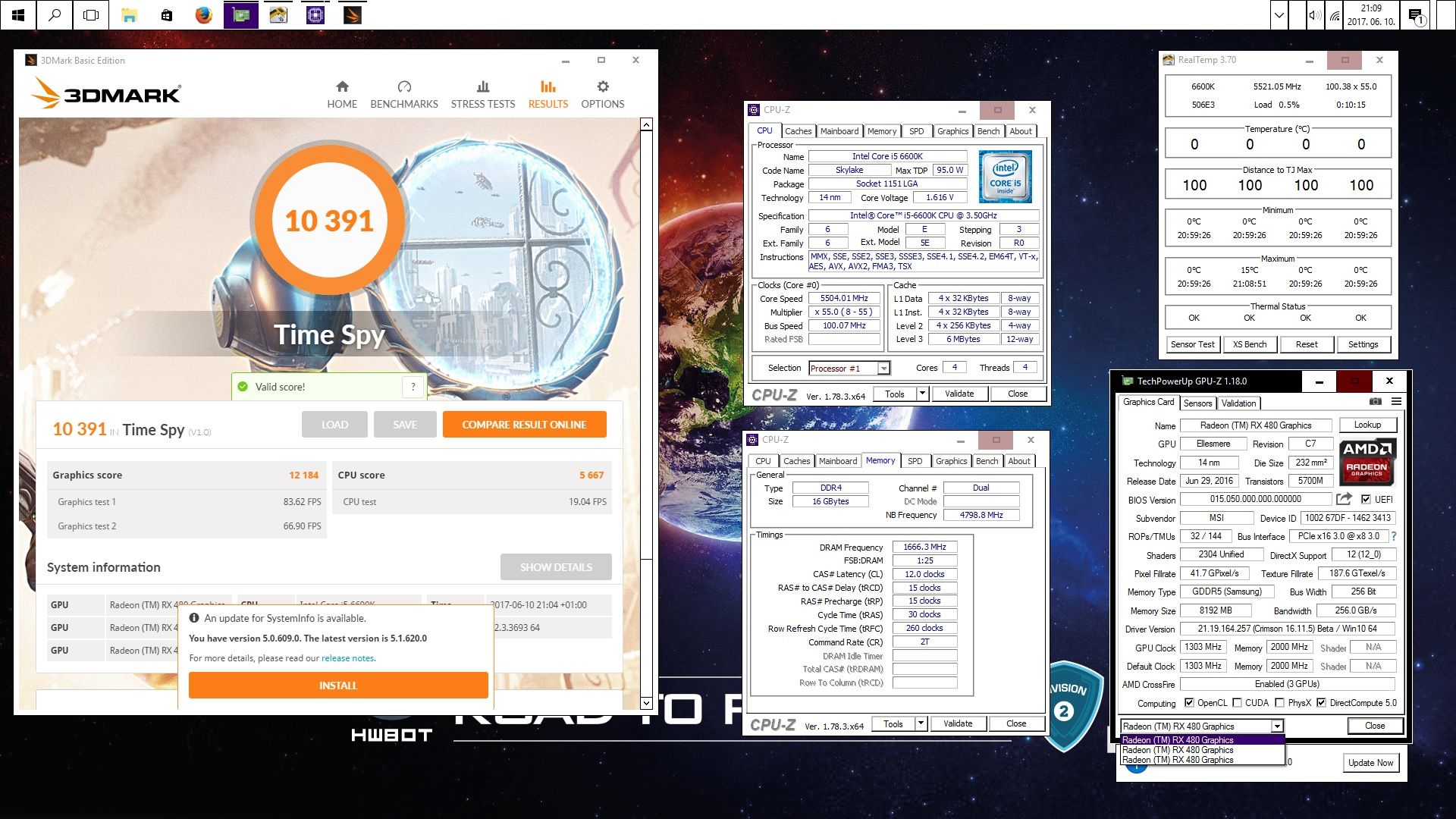
Task: Toggle the OpenCL computing checkbox
Action: (1189, 703)
